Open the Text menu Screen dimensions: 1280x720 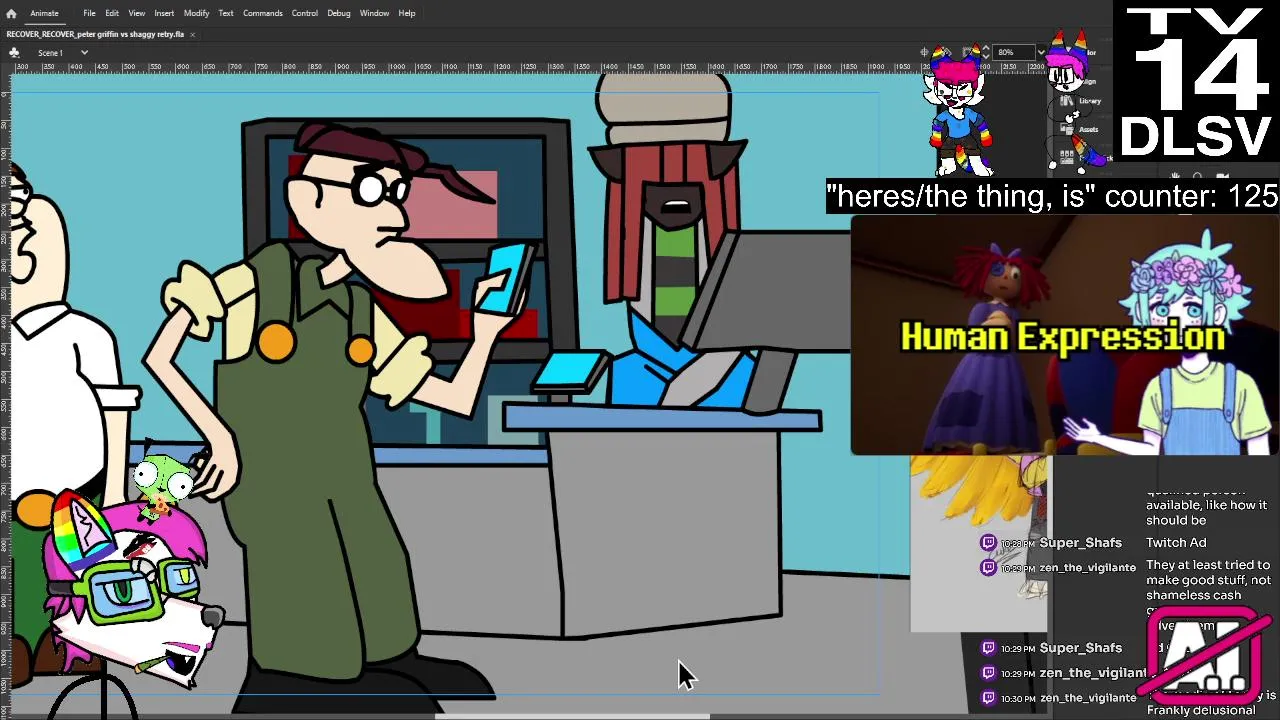[226, 13]
